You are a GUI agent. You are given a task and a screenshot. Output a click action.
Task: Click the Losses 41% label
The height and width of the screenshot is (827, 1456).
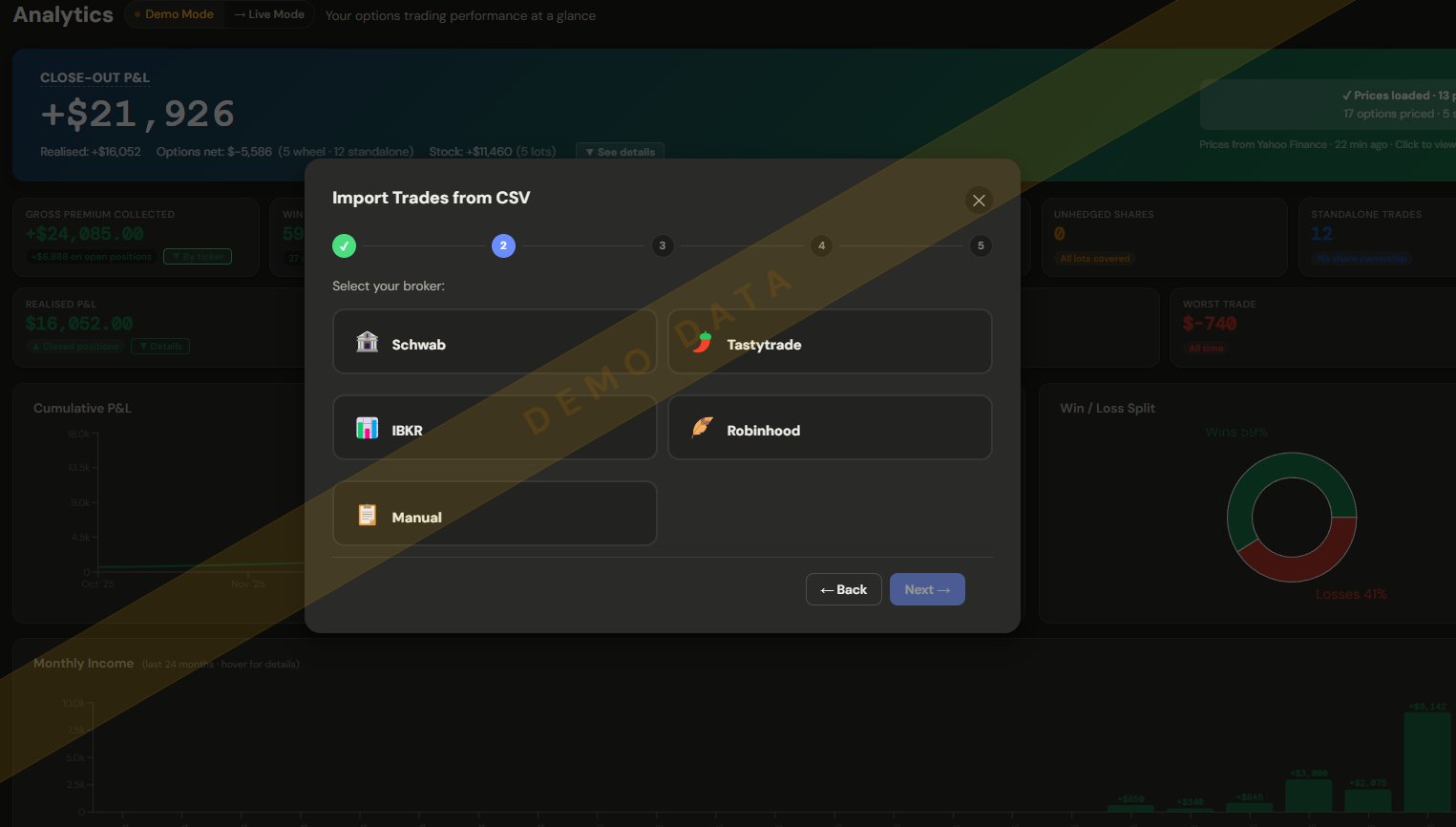pyautogui.click(x=1351, y=594)
